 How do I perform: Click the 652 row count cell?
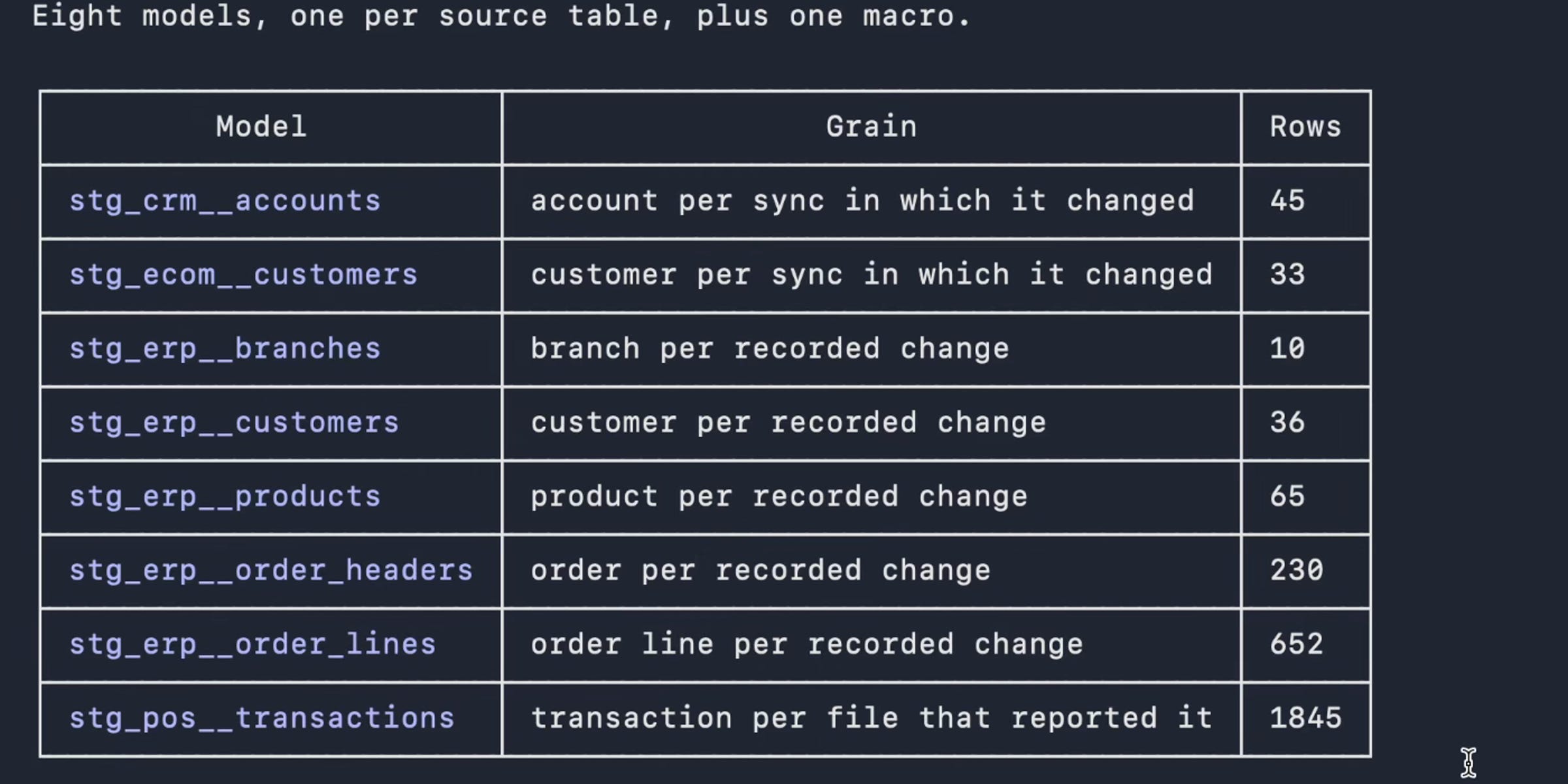pos(1296,644)
